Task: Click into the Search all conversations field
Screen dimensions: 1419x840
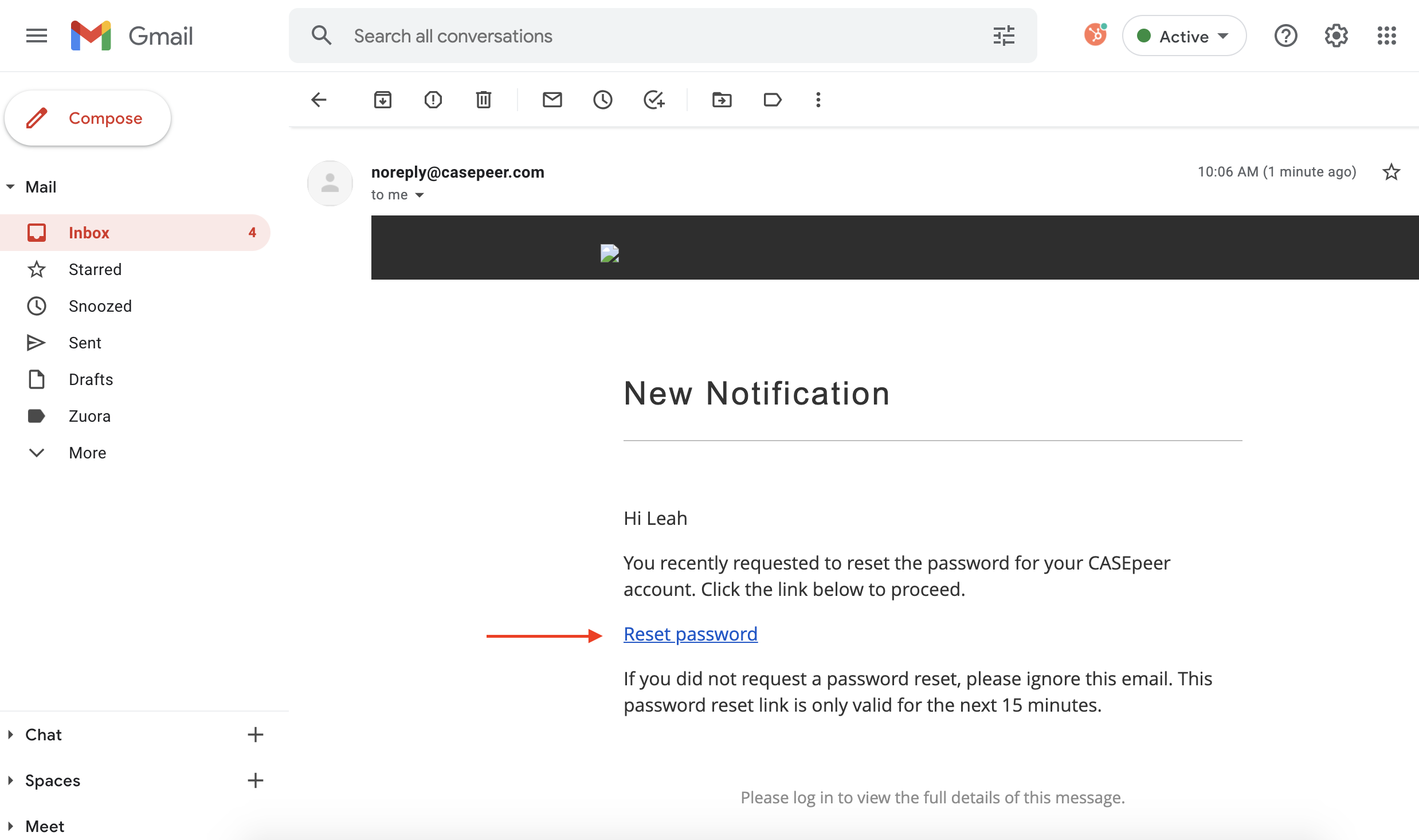Action: (x=663, y=36)
